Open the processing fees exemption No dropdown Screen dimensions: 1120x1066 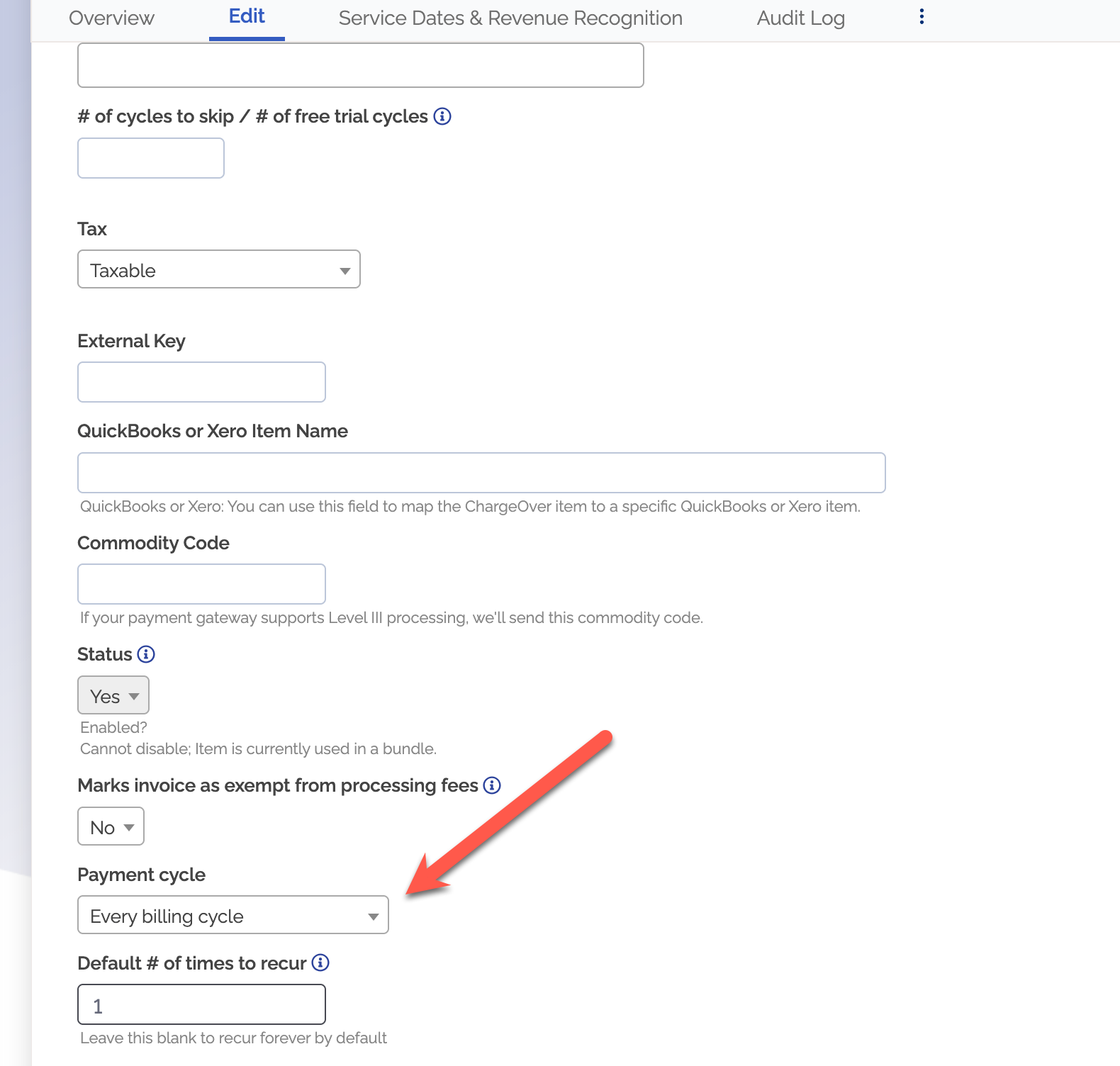click(x=111, y=827)
